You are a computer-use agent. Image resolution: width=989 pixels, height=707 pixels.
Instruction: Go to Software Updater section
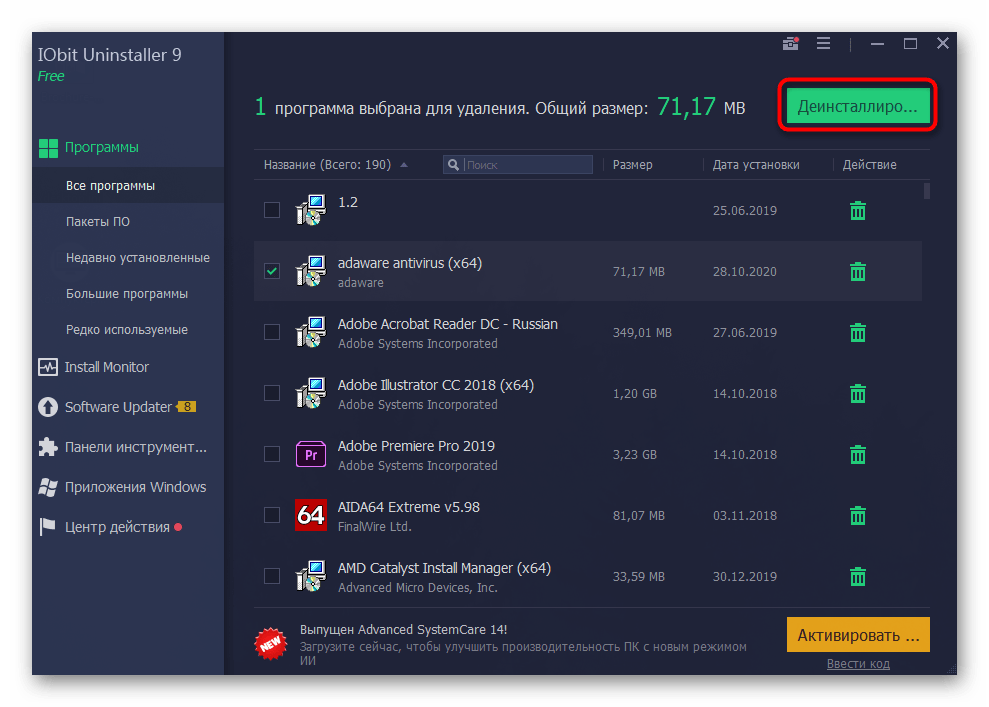click(118, 407)
